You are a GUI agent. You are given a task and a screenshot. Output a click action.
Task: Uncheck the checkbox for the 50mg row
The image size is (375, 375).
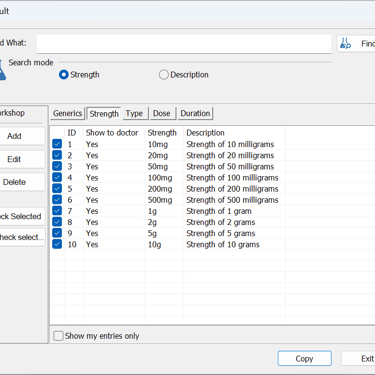57,166
